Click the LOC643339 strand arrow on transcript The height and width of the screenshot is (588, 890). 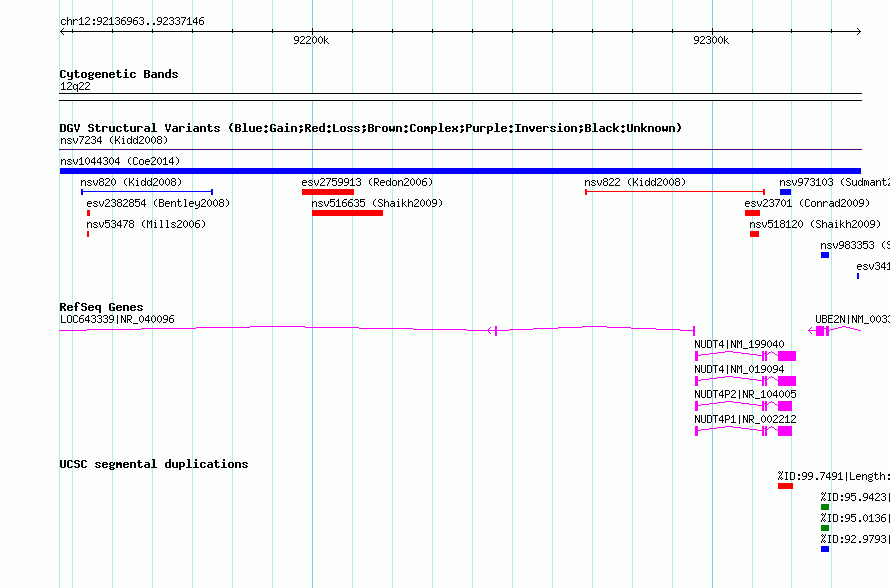point(492,330)
